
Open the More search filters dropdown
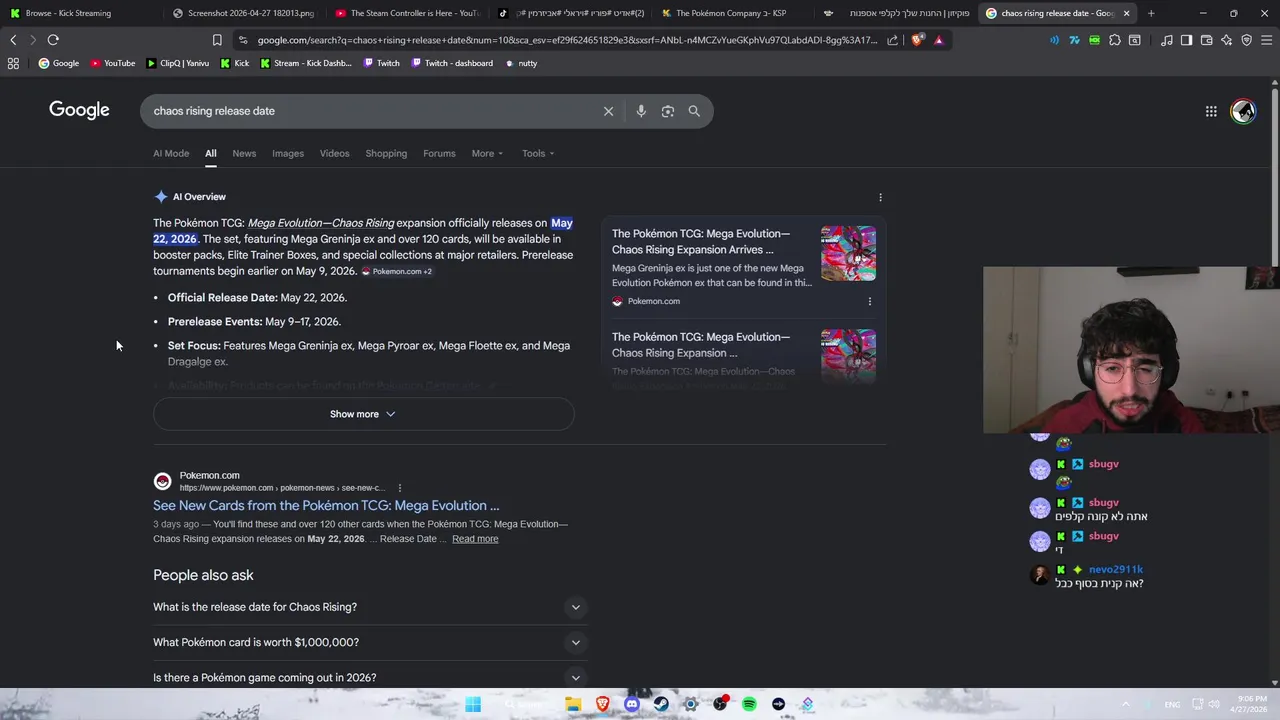[x=487, y=153]
